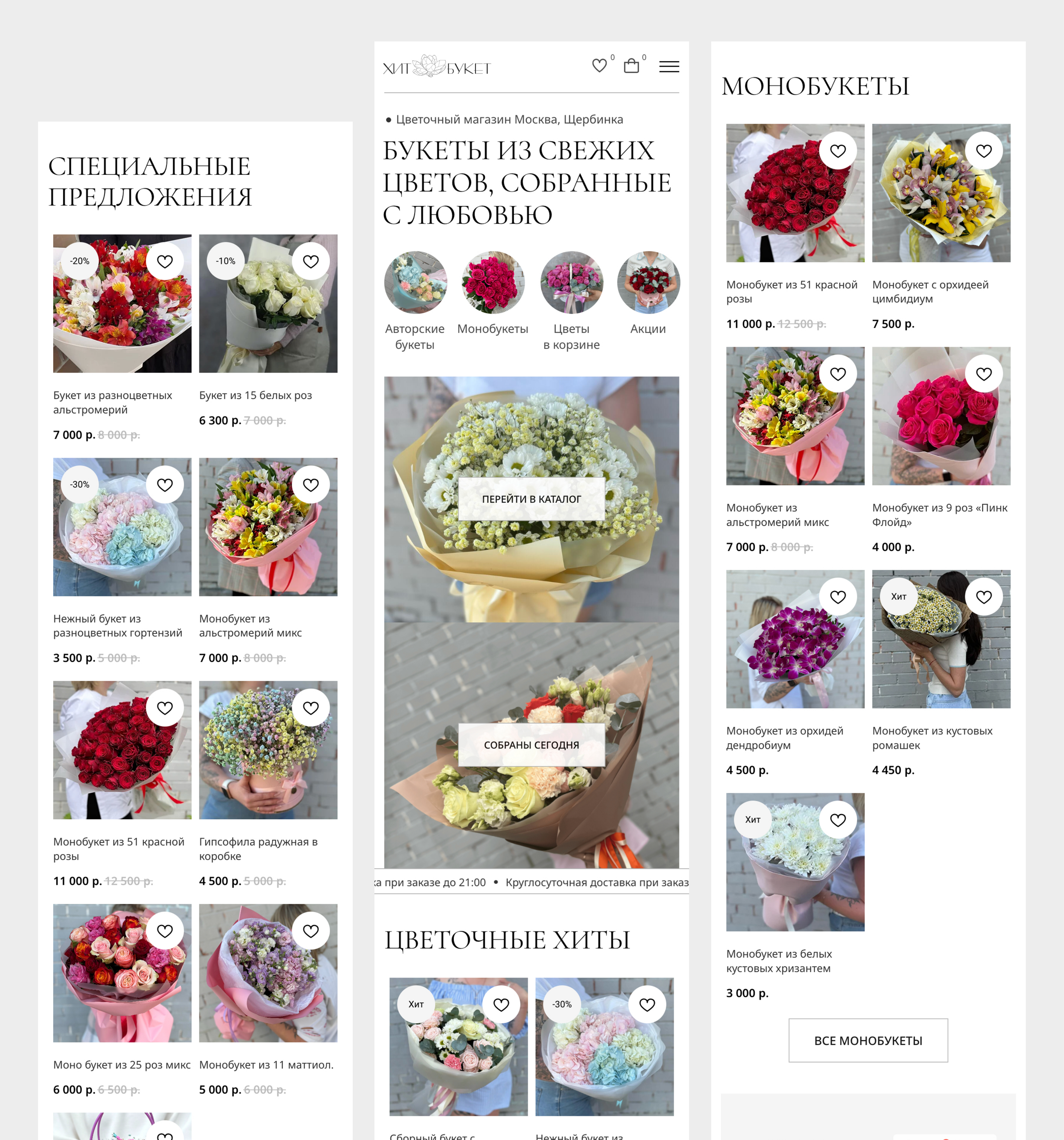This screenshot has height=1140, width=1064.
Task: Open Нежный букет из разноцветных гортензий product link
Action: [x=118, y=626]
